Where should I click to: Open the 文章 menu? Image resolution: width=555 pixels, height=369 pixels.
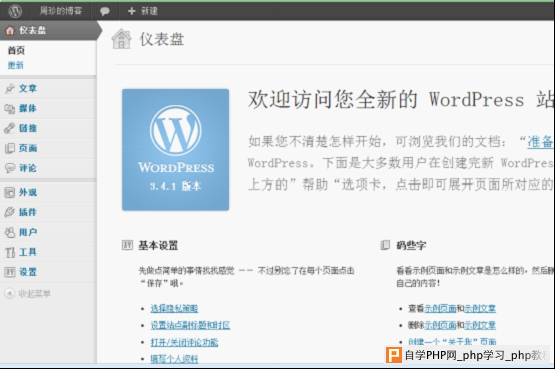click(x=28, y=88)
